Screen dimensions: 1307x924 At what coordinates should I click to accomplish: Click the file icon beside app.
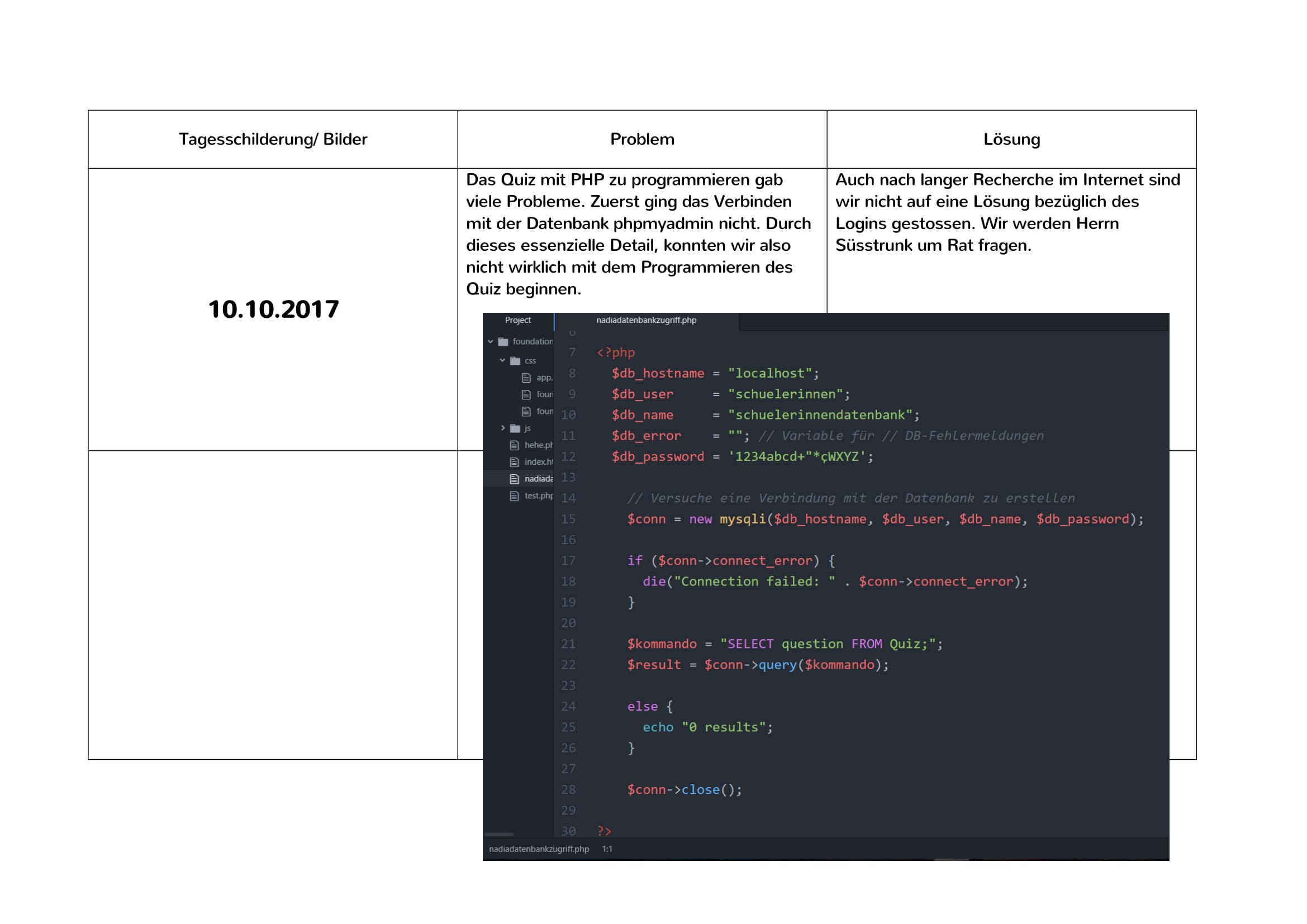pos(526,378)
